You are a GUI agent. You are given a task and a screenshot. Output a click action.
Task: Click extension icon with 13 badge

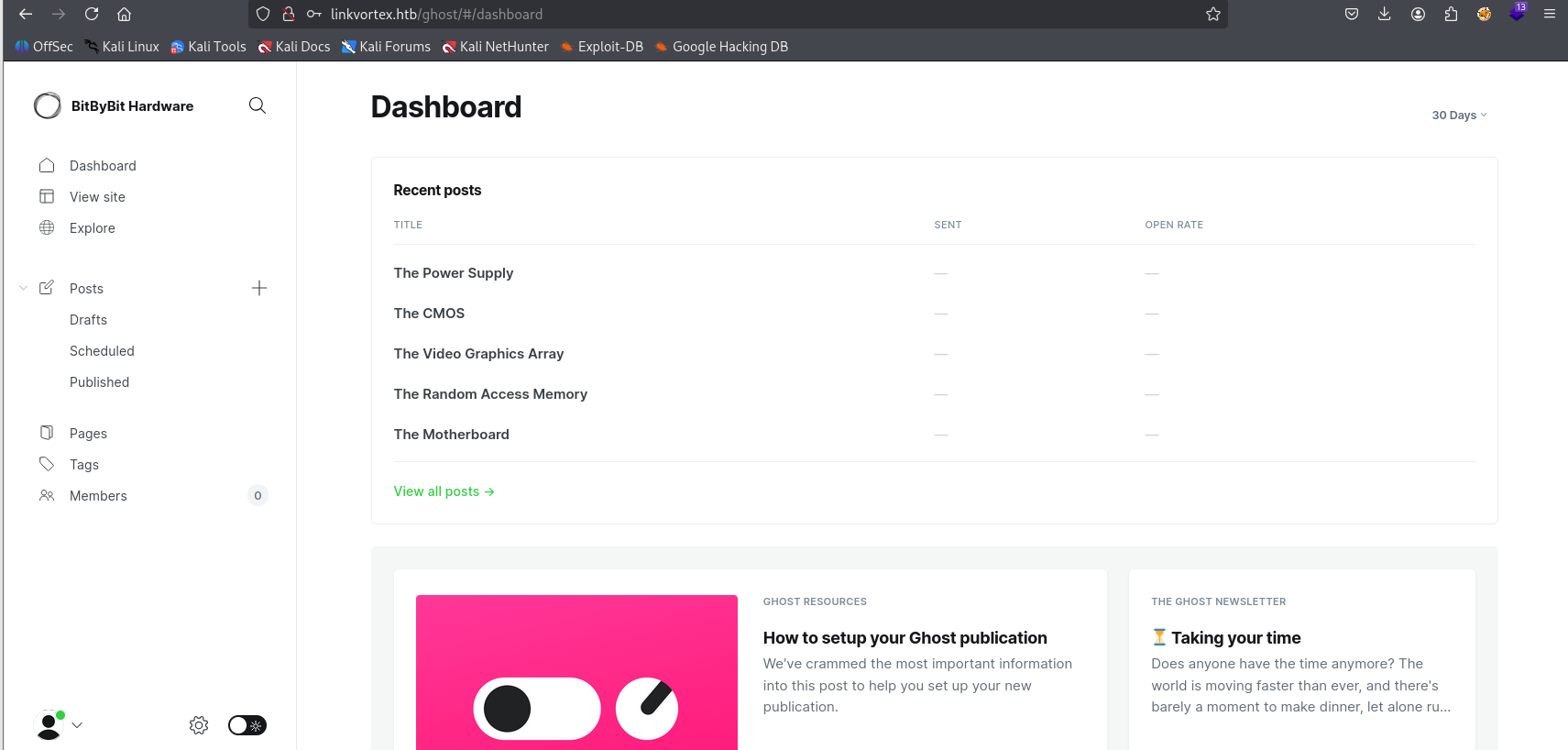(1518, 12)
